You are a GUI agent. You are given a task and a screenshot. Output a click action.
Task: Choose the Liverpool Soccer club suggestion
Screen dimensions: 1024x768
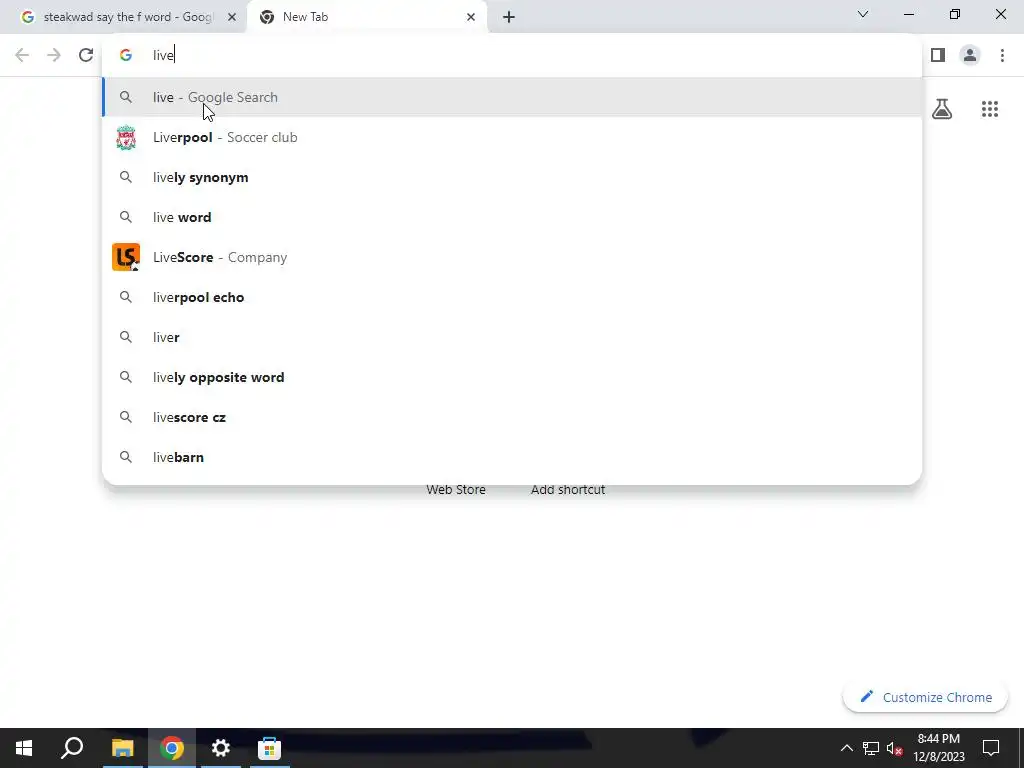click(512, 137)
